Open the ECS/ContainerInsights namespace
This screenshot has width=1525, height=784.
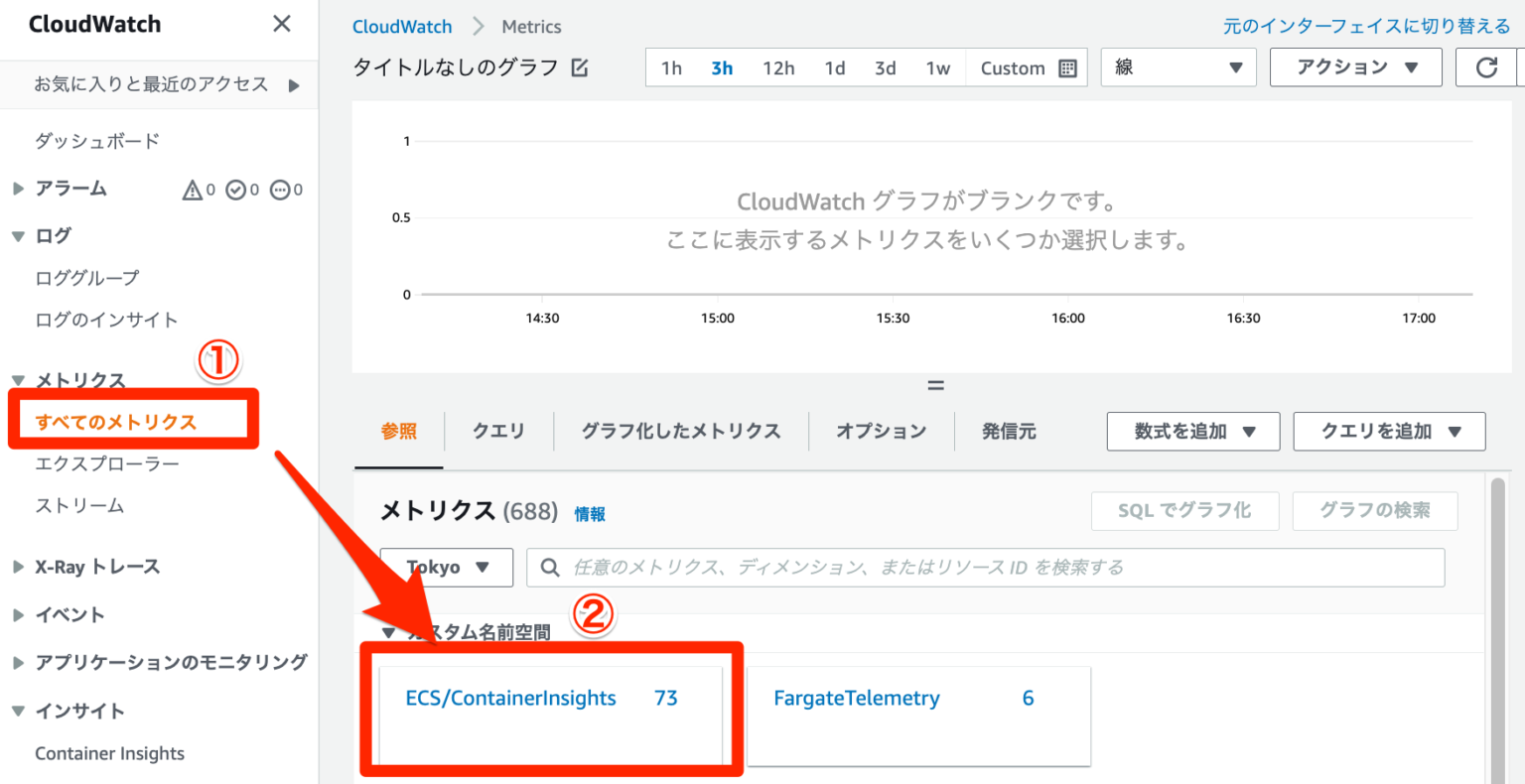pyautogui.click(x=511, y=698)
